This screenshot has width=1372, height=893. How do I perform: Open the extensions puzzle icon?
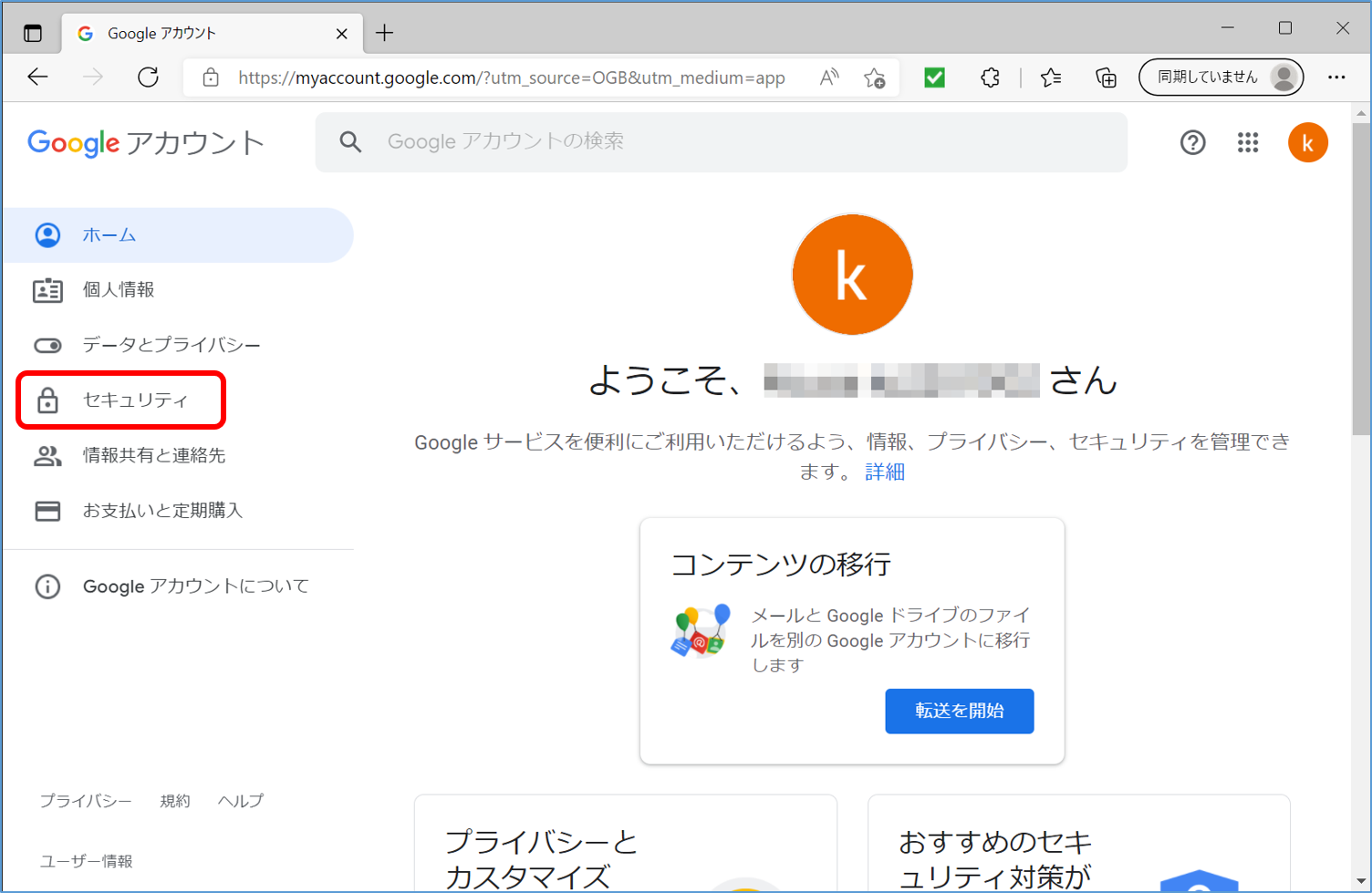pos(990,78)
